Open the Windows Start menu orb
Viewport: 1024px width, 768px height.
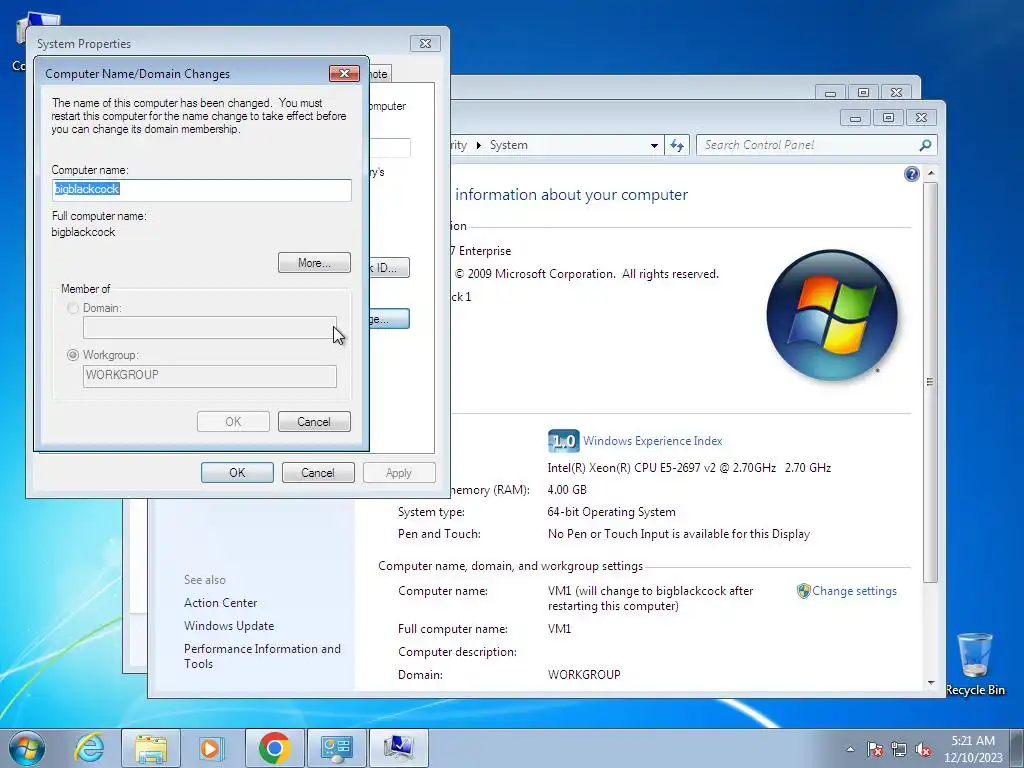(x=27, y=748)
